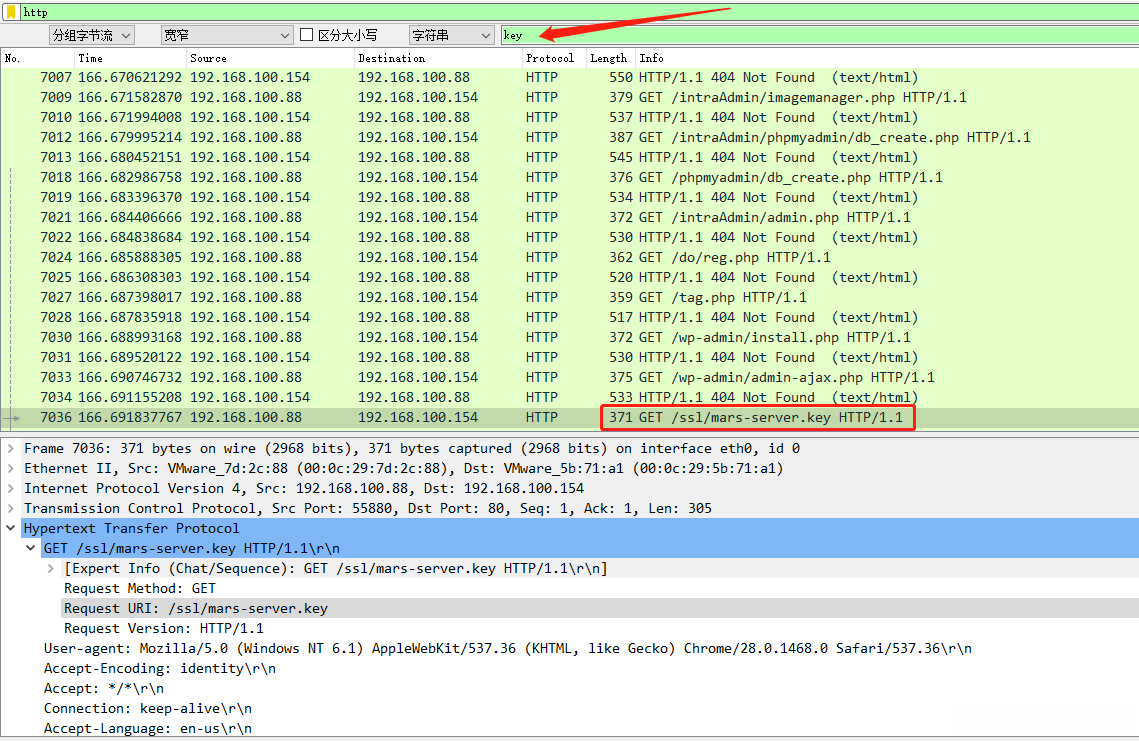Image resolution: width=1139 pixels, height=741 pixels.
Task: Sort by the Info column header
Action: 887,58
